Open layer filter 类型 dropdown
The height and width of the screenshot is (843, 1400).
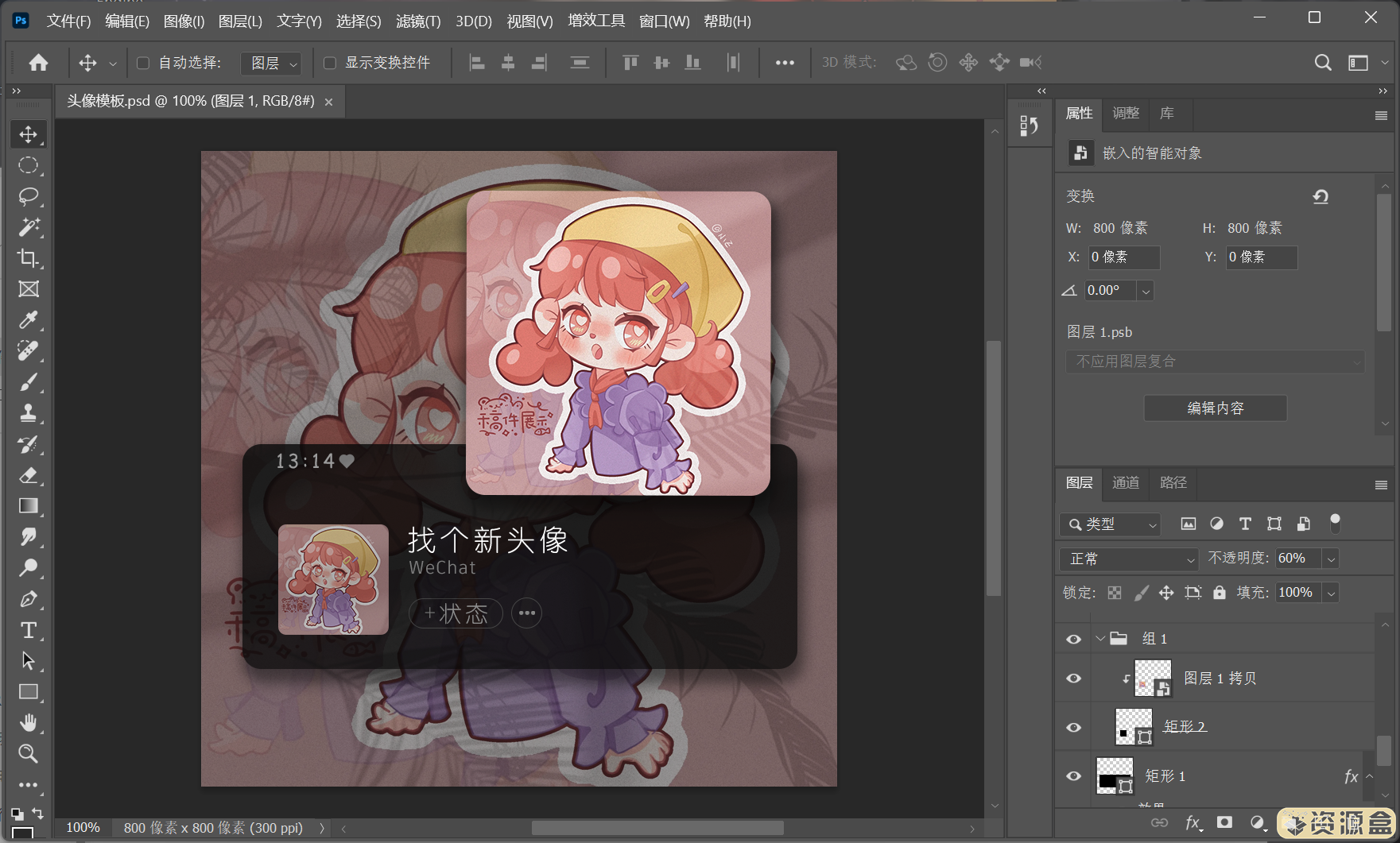1111,524
